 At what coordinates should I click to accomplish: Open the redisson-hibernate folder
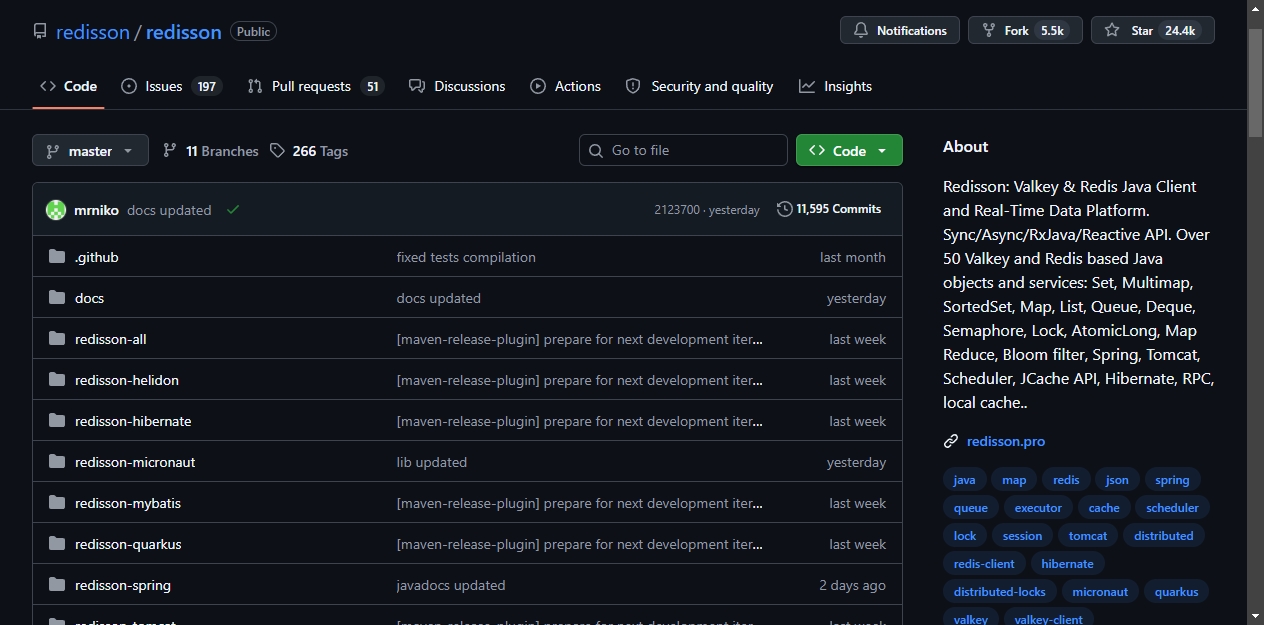point(133,421)
